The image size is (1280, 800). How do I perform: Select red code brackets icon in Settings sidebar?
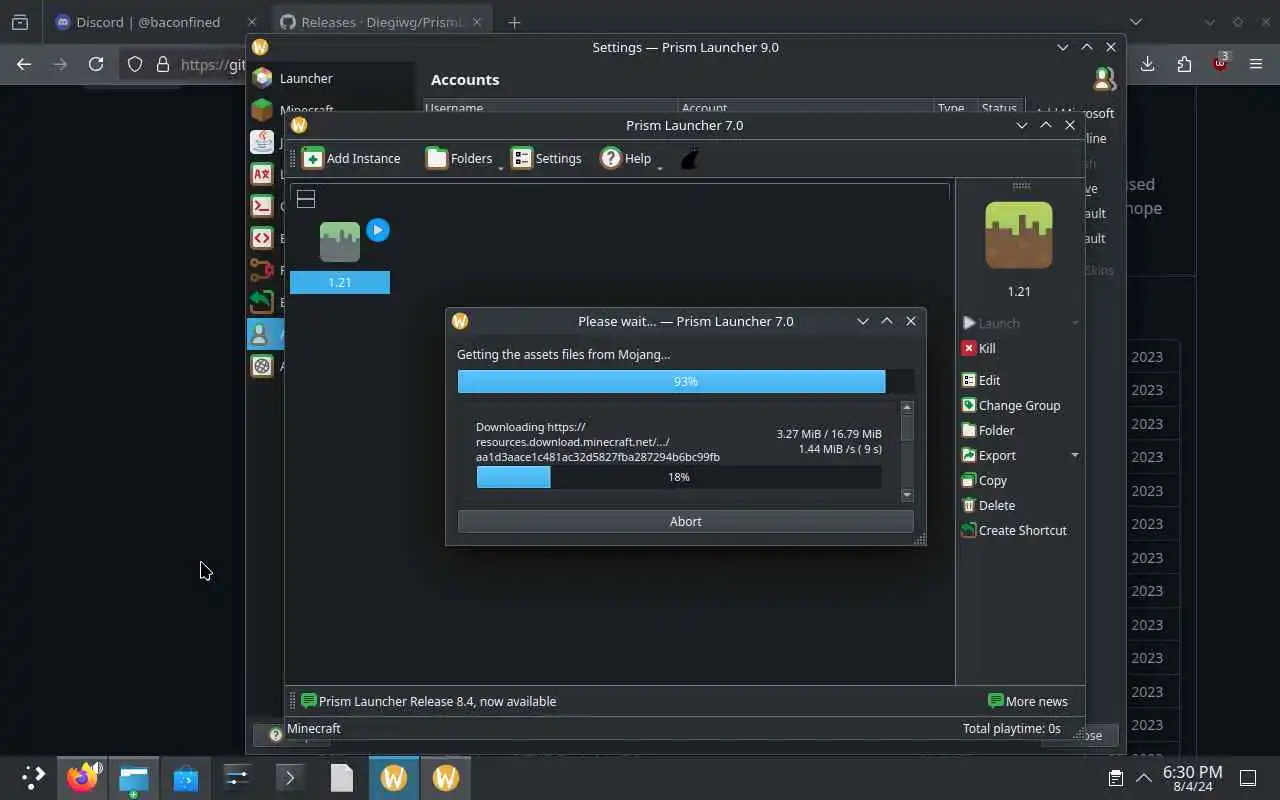click(262, 237)
